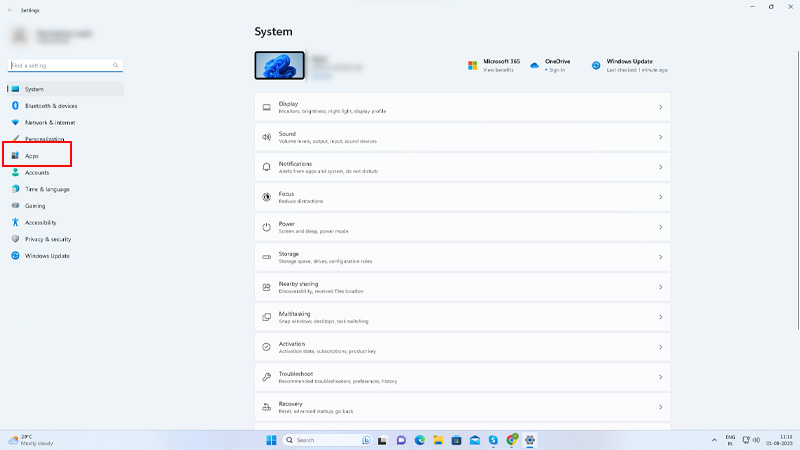This screenshot has width=800, height=450.
Task: Select the Privacy & security shield icon
Action: (x=15, y=239)
